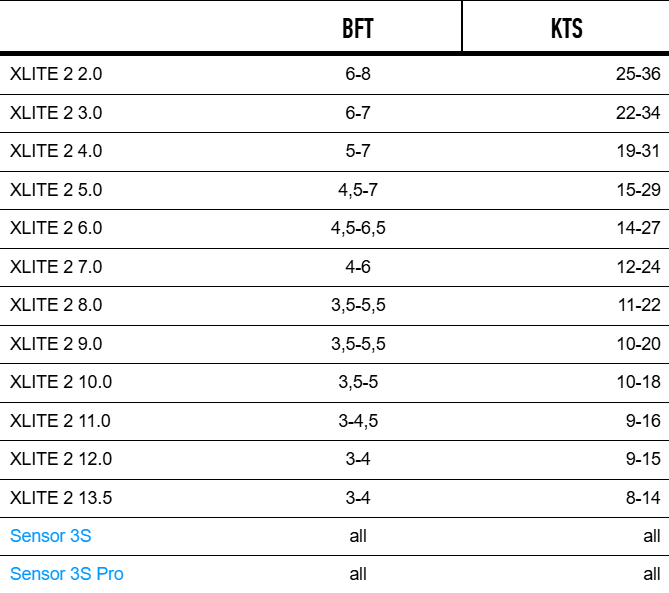Open the Sensor 3S link

point(50,536)
